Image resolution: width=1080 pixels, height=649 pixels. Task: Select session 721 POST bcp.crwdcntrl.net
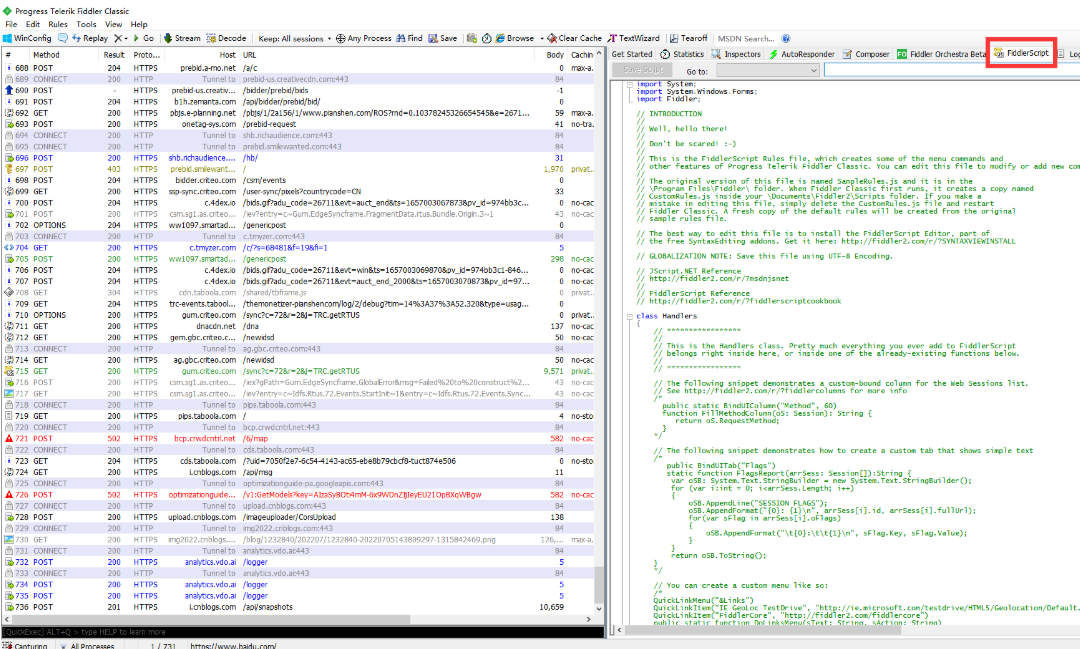coord(298,439)
